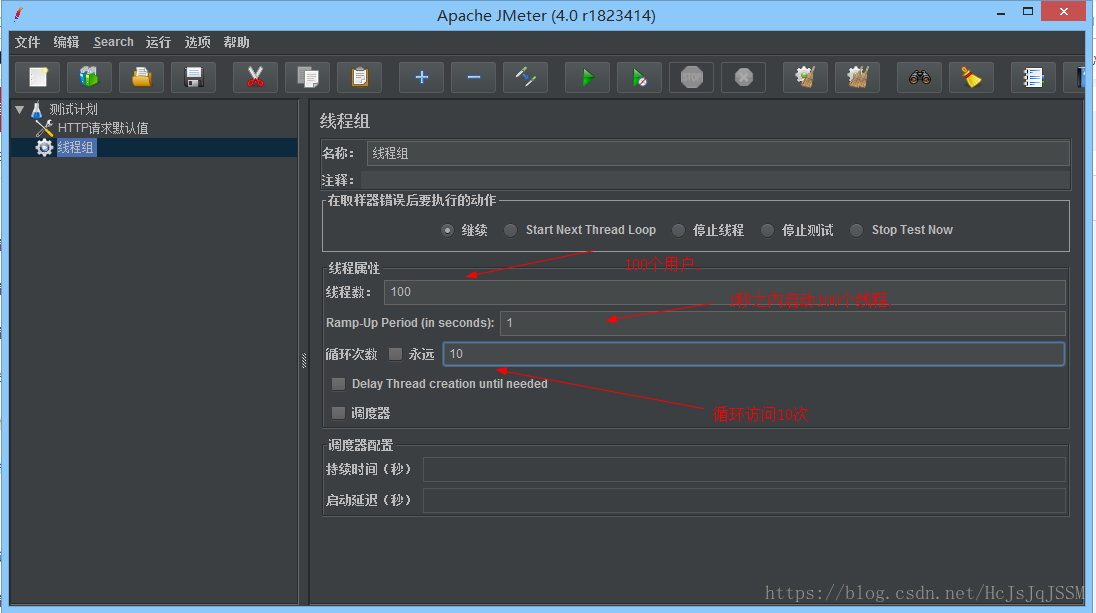Open the Templates icon in toolbar
This screenshot has width=1096, height=613.
89,77
